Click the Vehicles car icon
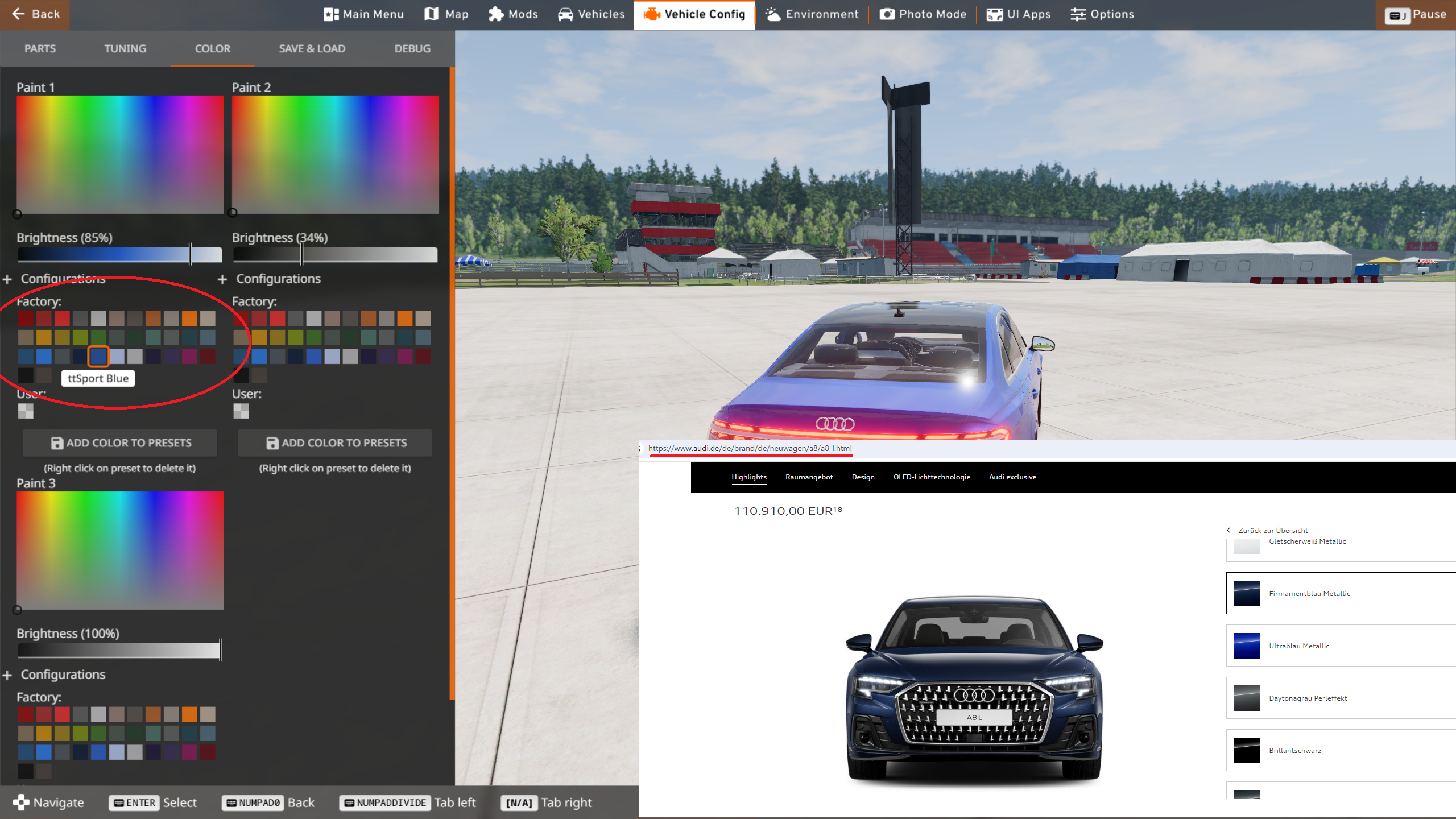Image resolution: width=1456 pixels, height=819 pixels. pos(565,14)
